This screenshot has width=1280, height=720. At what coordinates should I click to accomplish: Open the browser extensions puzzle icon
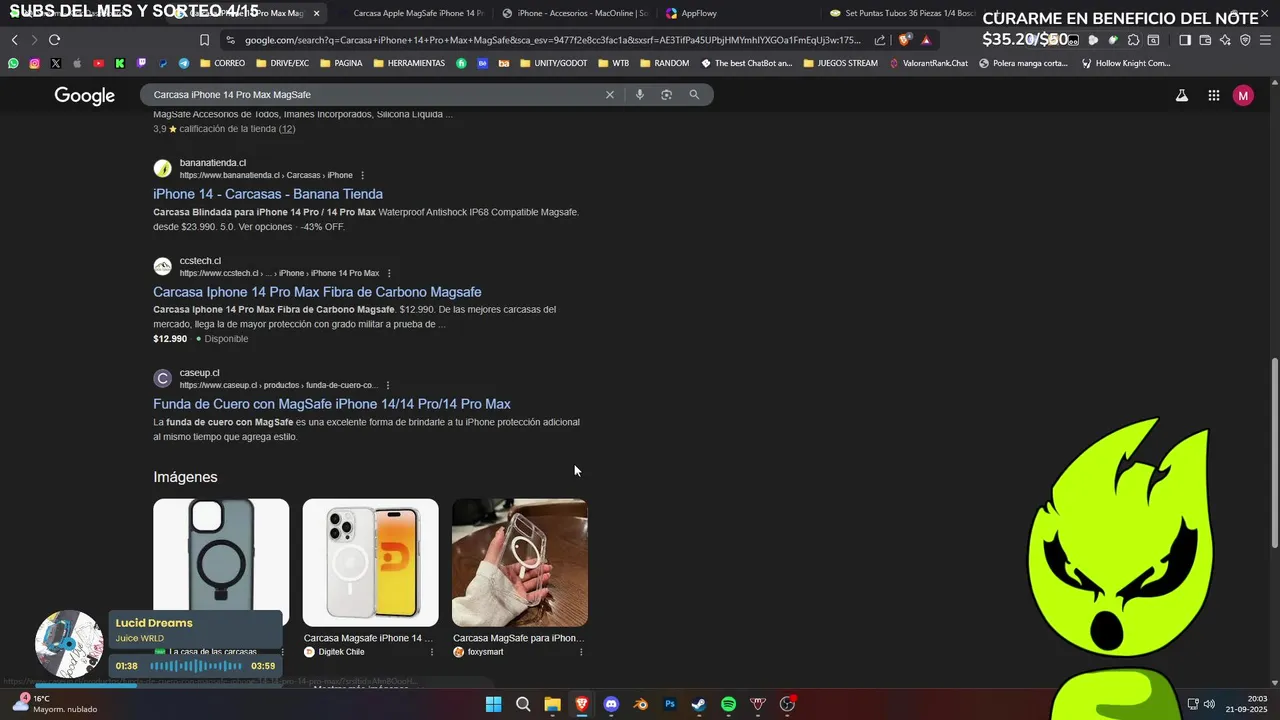click(1133, 40)
